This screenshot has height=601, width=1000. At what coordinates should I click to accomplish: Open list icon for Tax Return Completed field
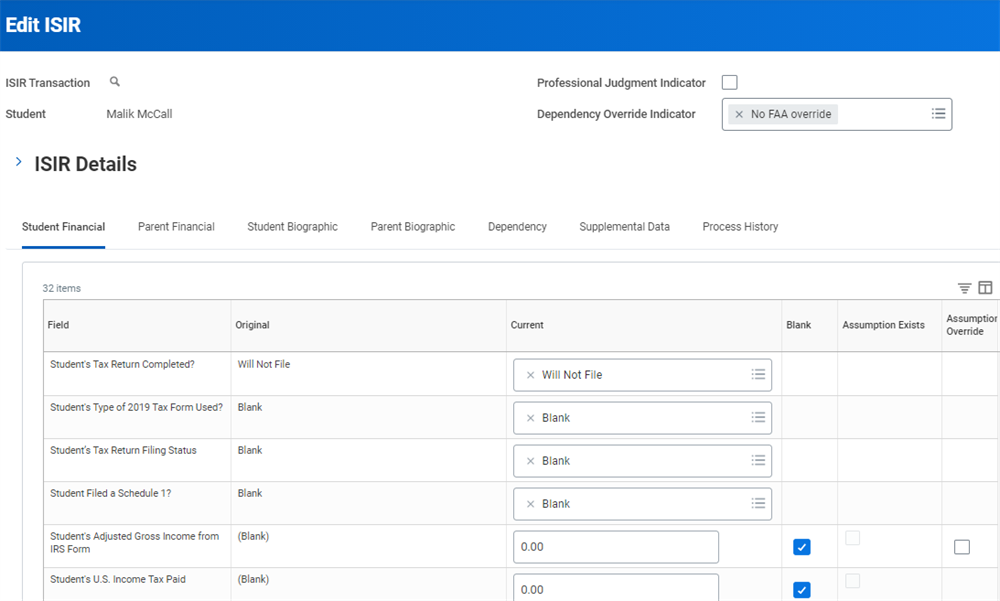coord(758,375)
